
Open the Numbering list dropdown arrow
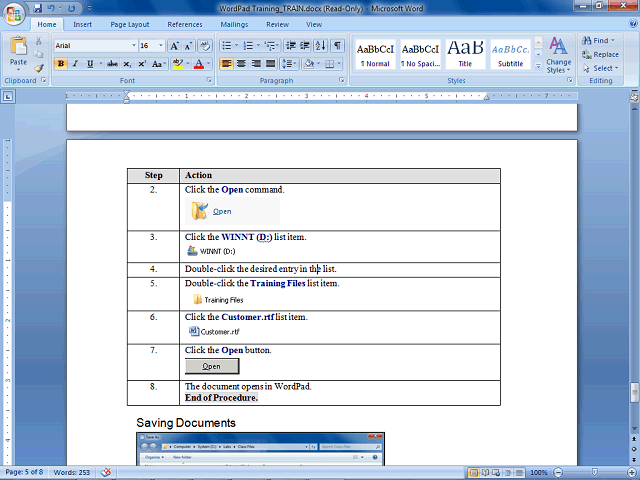click(x=258, y=46)
